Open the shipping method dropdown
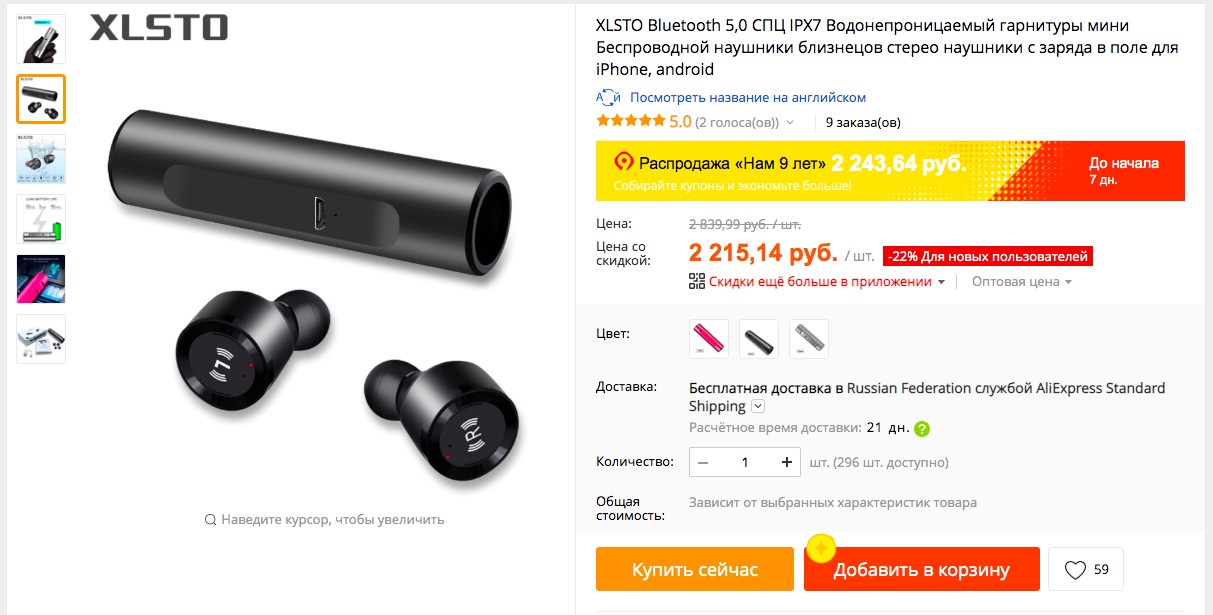 point(758,406)
